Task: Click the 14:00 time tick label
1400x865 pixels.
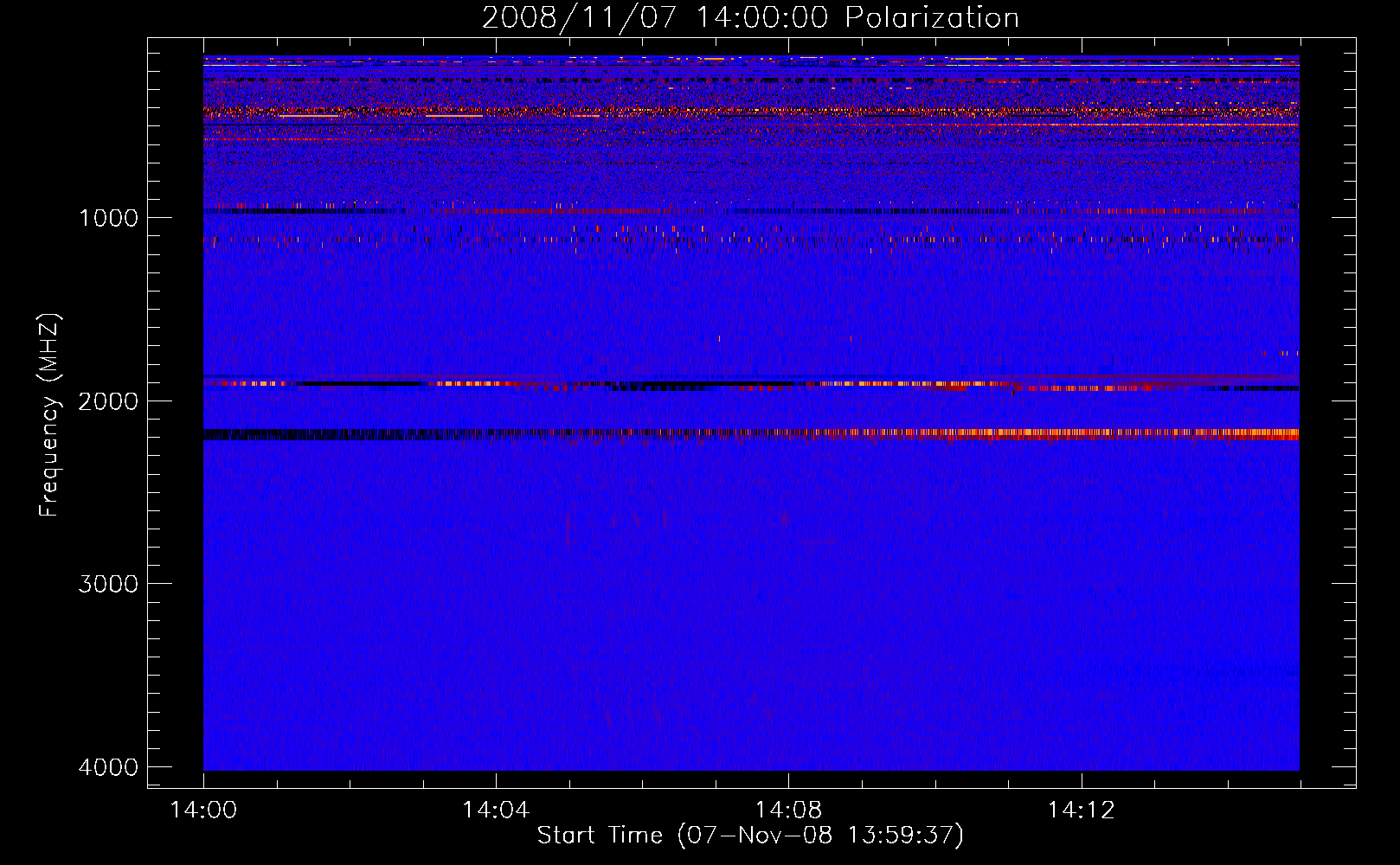Action: pos(203,811)
